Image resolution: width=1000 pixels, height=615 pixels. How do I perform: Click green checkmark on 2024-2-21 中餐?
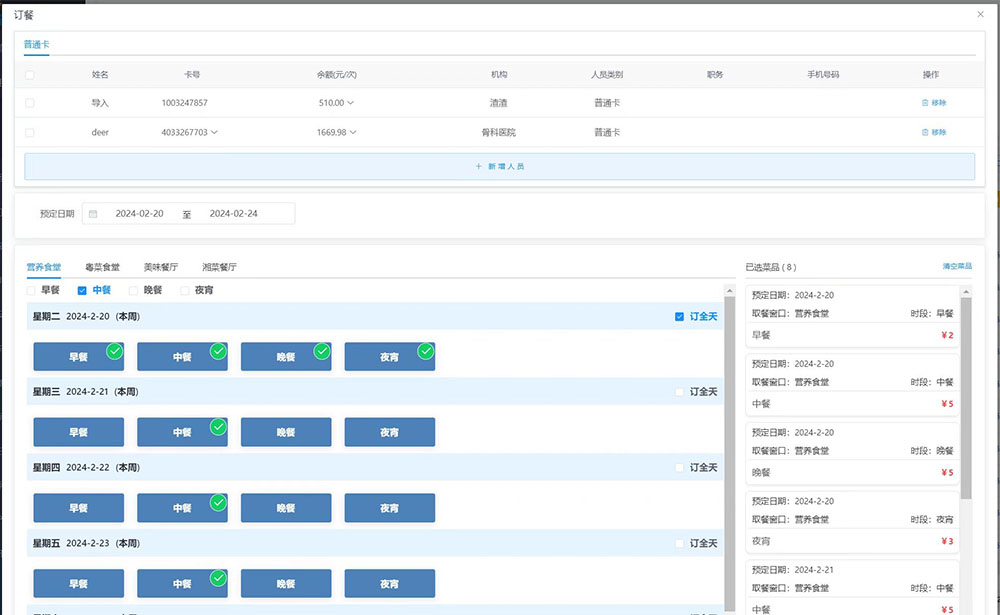218,427
